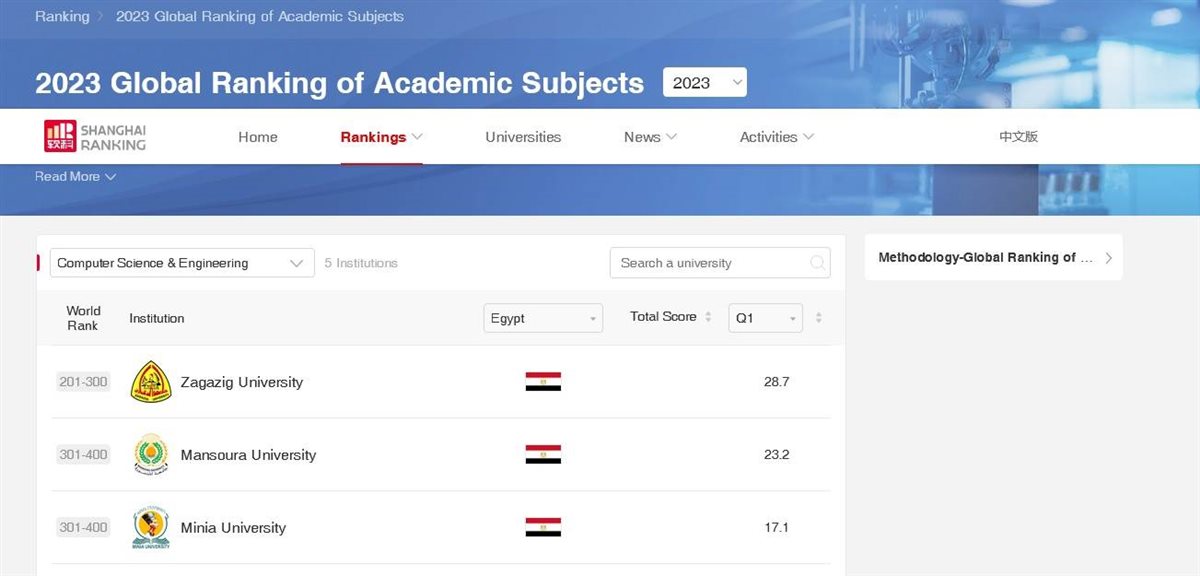This screenshot has height=576, width=1200.
Task: Click Egypt flag in Mansoura row
Action: pos(543,455)
